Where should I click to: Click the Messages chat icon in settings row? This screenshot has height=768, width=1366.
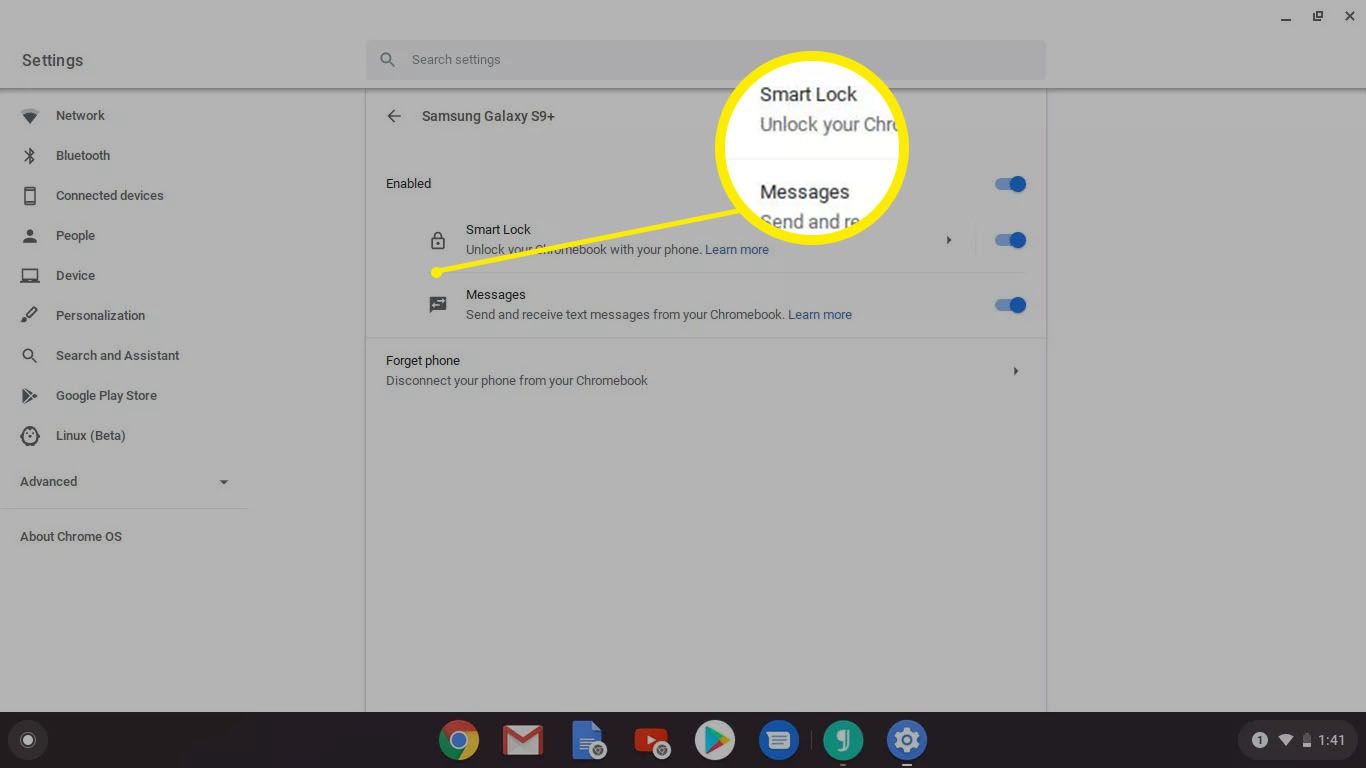tap(438, 305)
